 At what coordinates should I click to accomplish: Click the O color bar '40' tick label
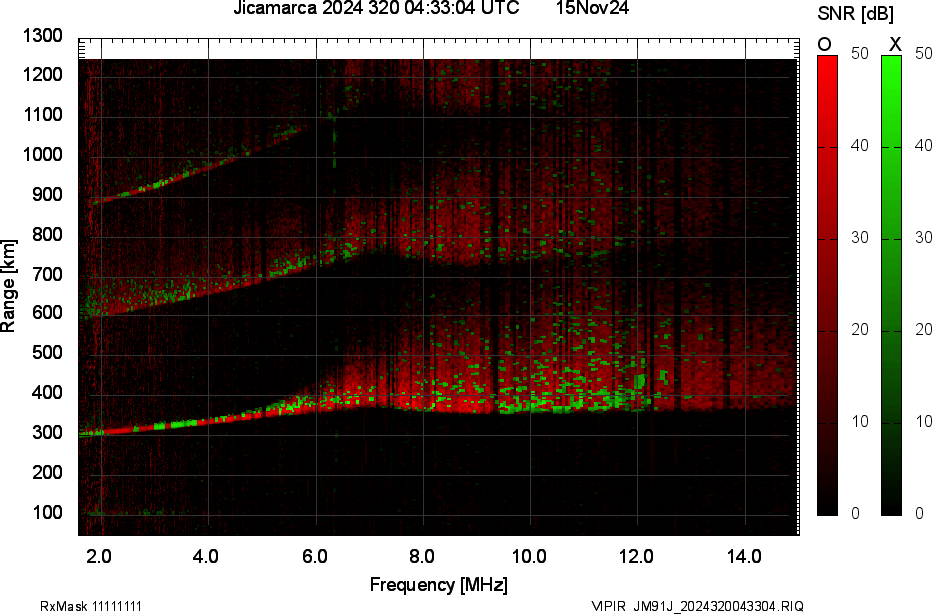tap(859, 146)
